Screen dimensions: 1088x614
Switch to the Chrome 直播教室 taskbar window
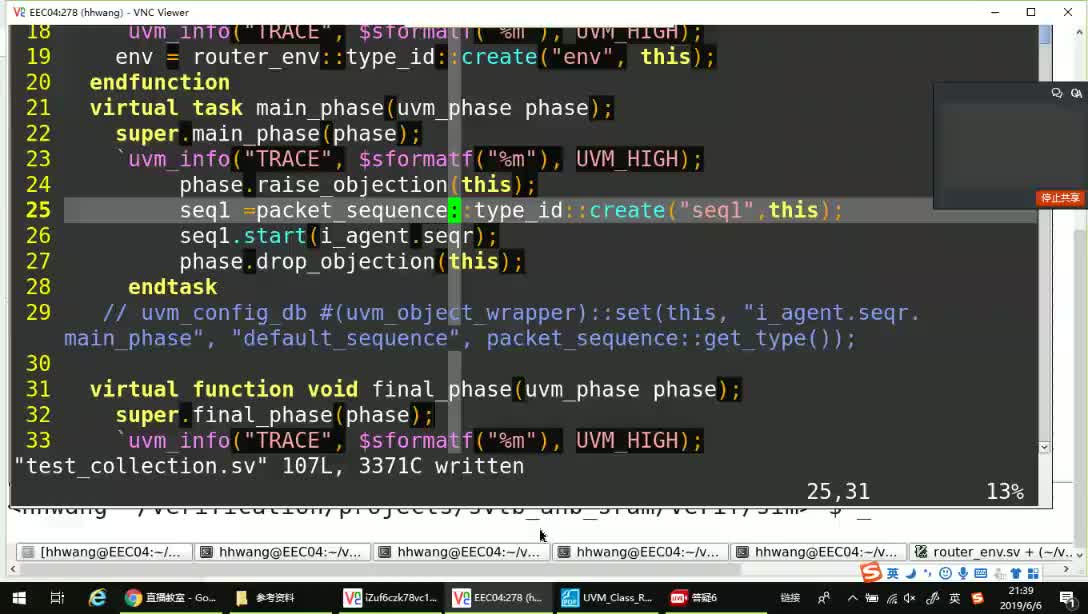171,597
